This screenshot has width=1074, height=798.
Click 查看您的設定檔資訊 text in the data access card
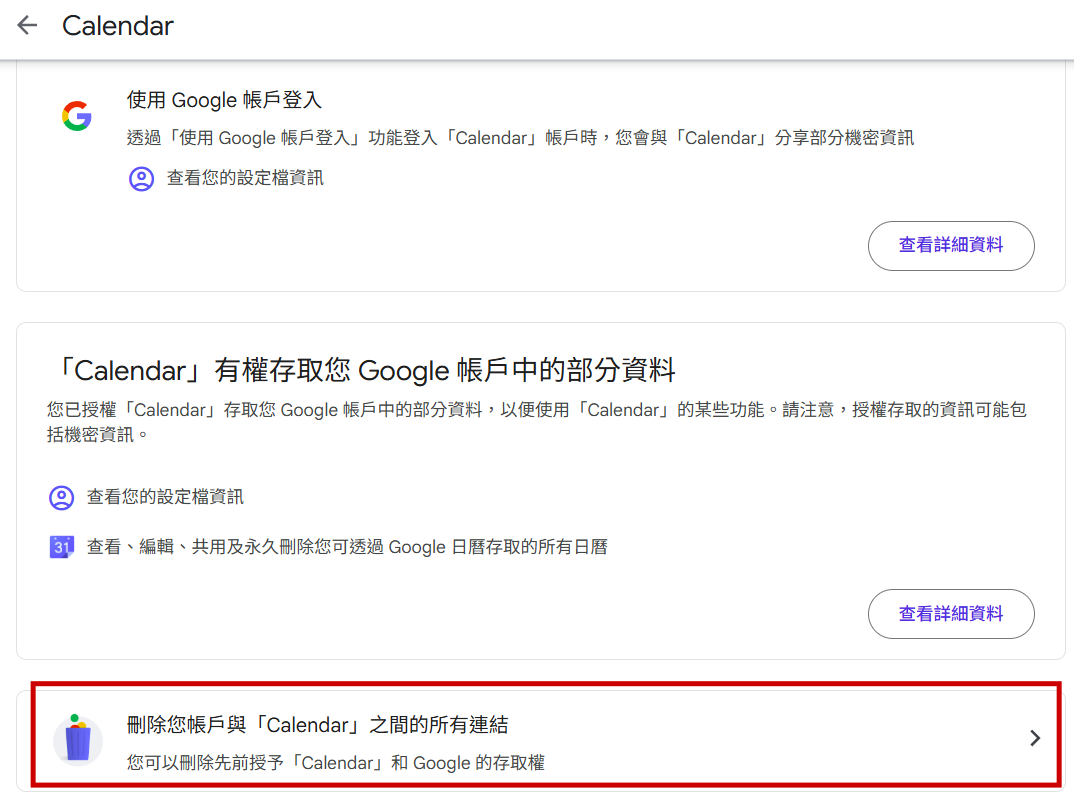[165, 497]
